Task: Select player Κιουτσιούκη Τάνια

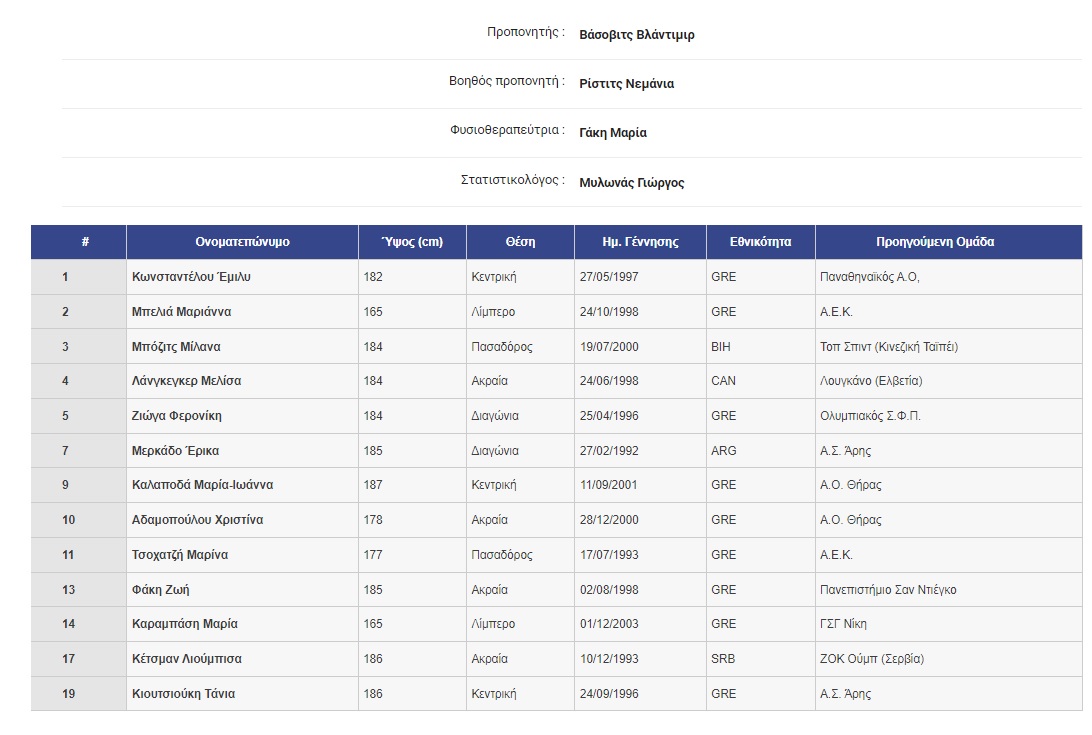Action: point(200,693)
